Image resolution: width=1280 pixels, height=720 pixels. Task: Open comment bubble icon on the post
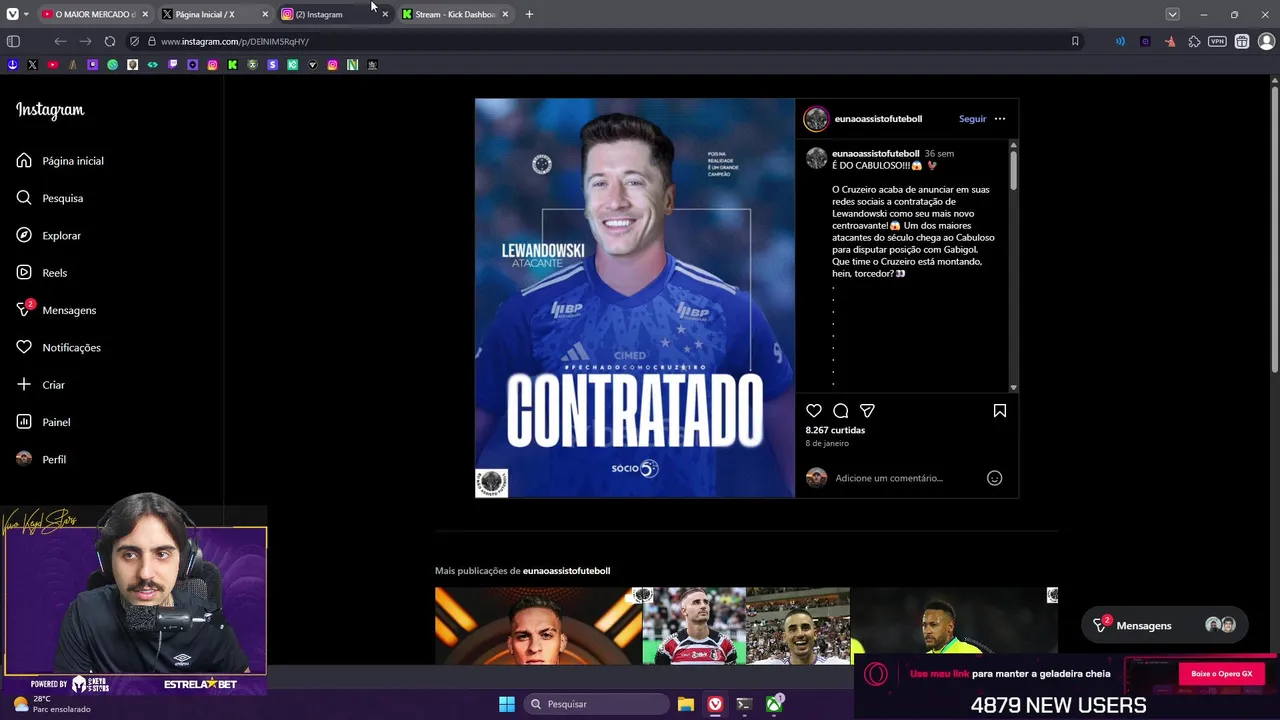click(841, 411)
